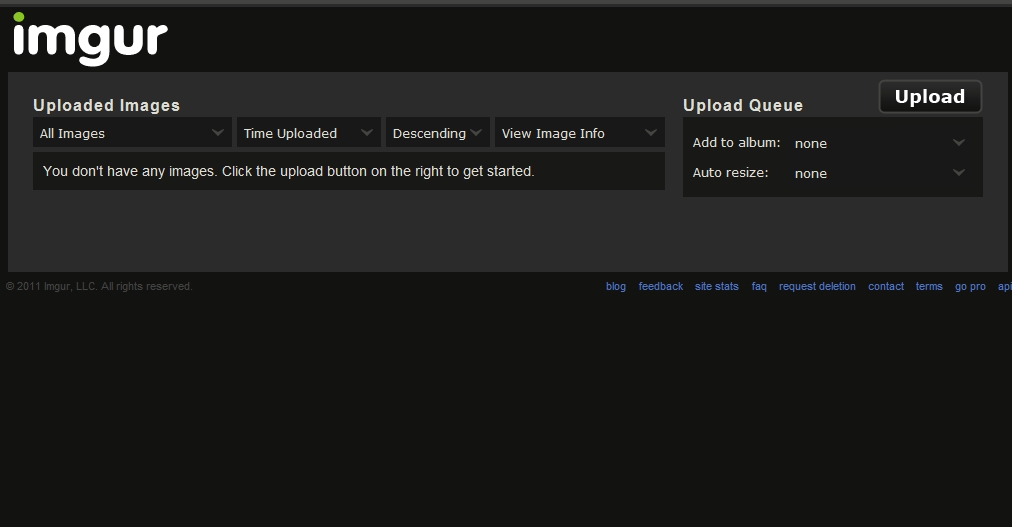Open the request deletion link
The height and width of the screenshot is (527, 1012).
tap(817, 286)
